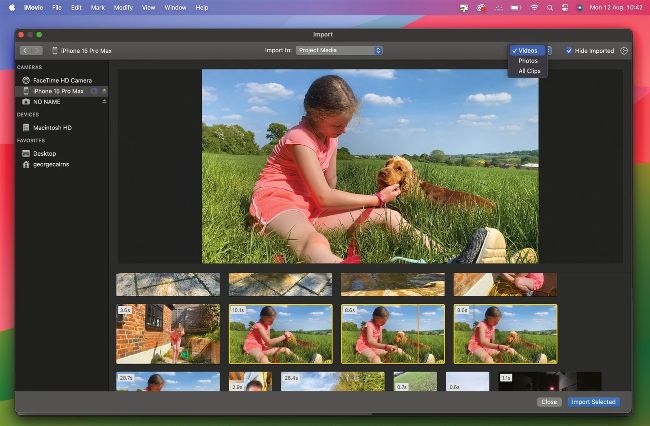Screen dimensions: 650x426
Task: Open the import options circular icon
Action: tap(624, 51)
